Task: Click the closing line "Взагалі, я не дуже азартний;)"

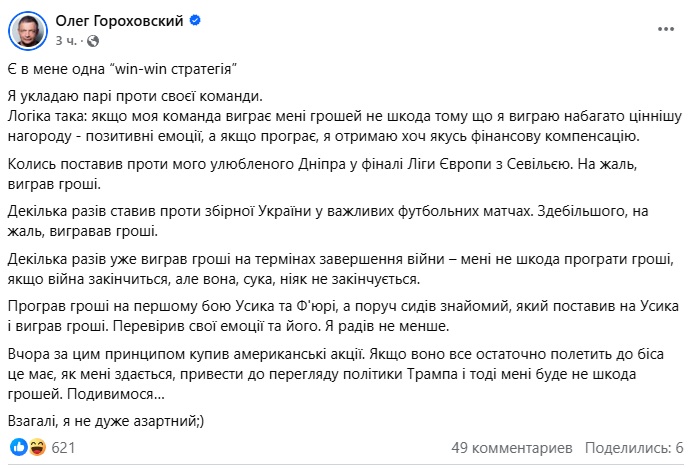Action: [x=106, y=421]
